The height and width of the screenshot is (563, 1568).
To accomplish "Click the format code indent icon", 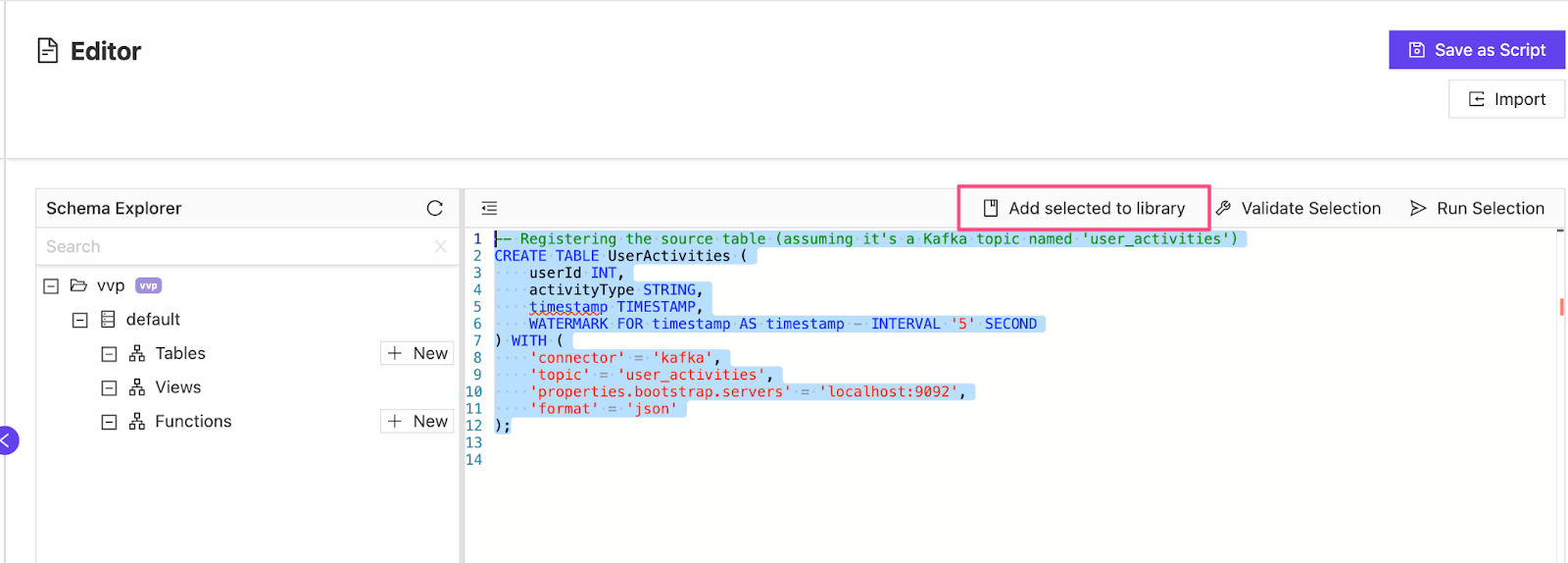I will (x=489, y=208).
